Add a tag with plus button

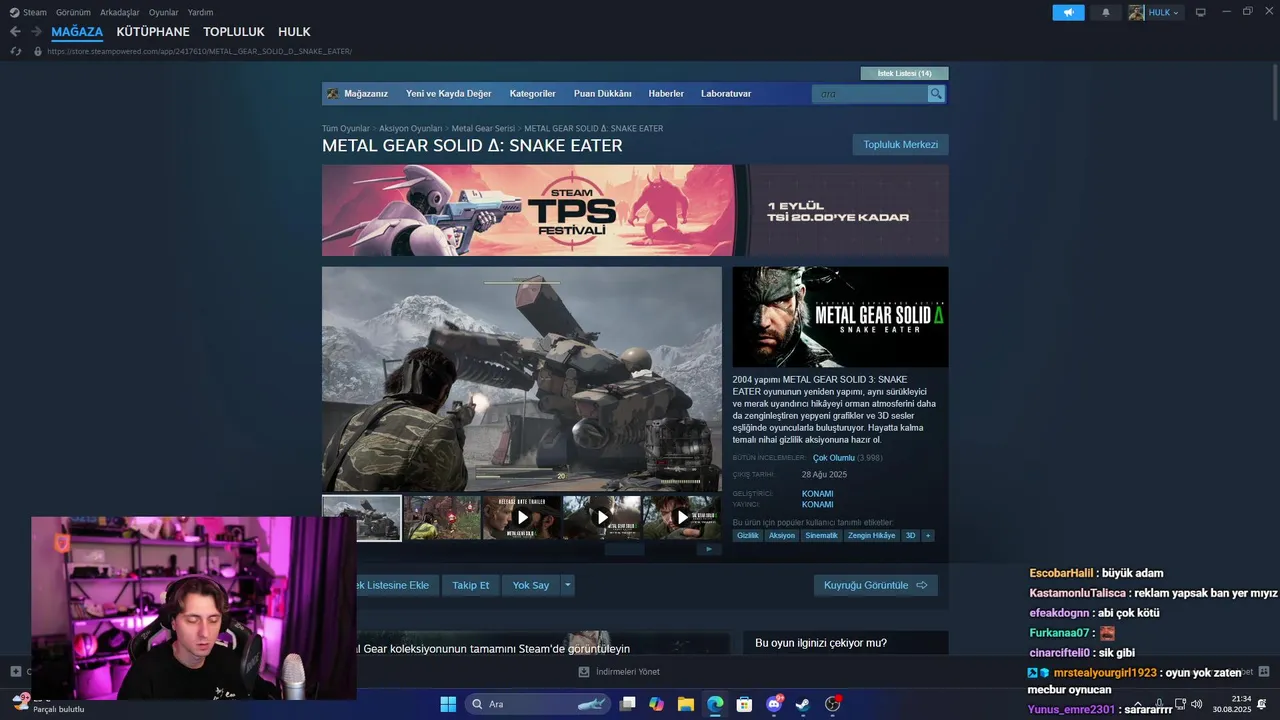coord(928,536)
